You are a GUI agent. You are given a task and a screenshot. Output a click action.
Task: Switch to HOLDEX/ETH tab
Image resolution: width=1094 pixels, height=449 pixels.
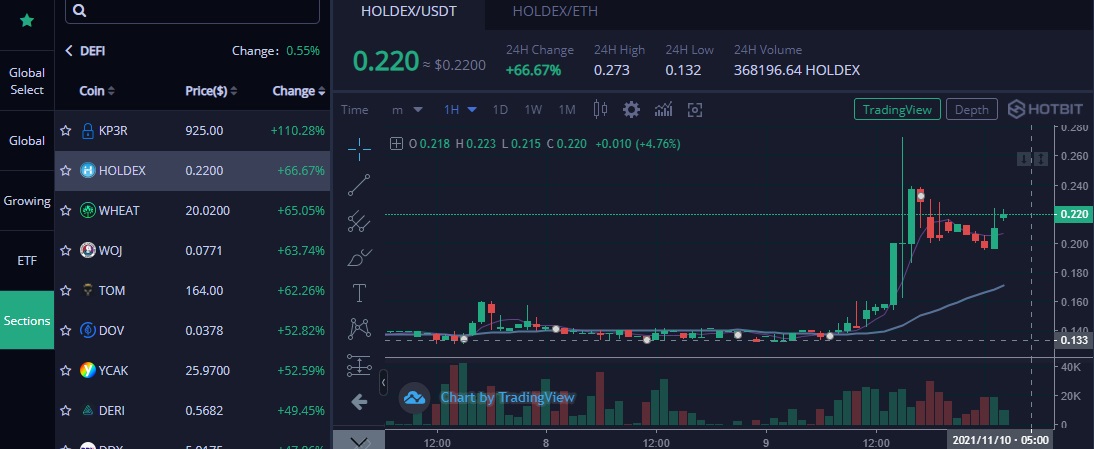(555, 12)
